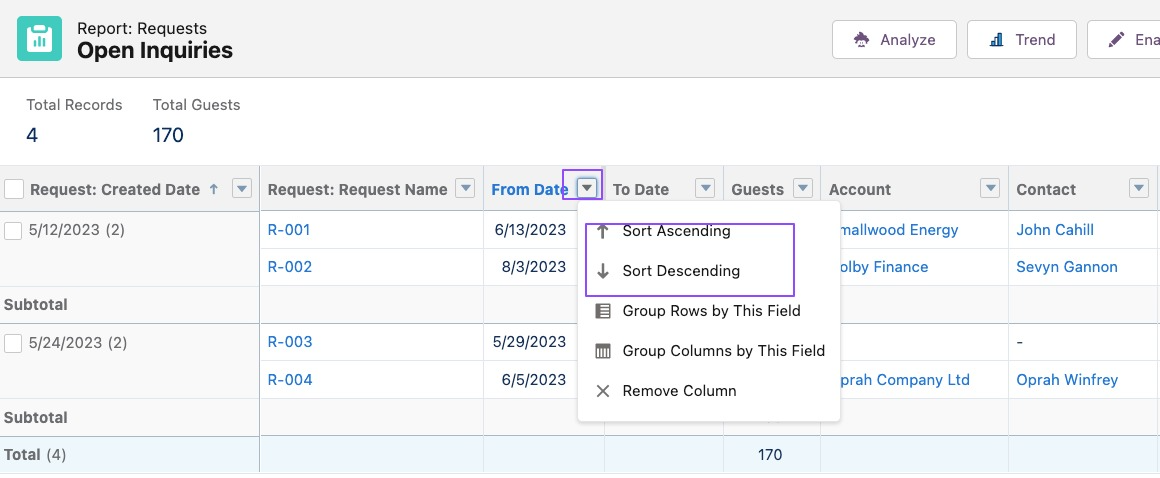Open the Guests column dropdown arrow
1160x478 pixels.
click(803, 189)
